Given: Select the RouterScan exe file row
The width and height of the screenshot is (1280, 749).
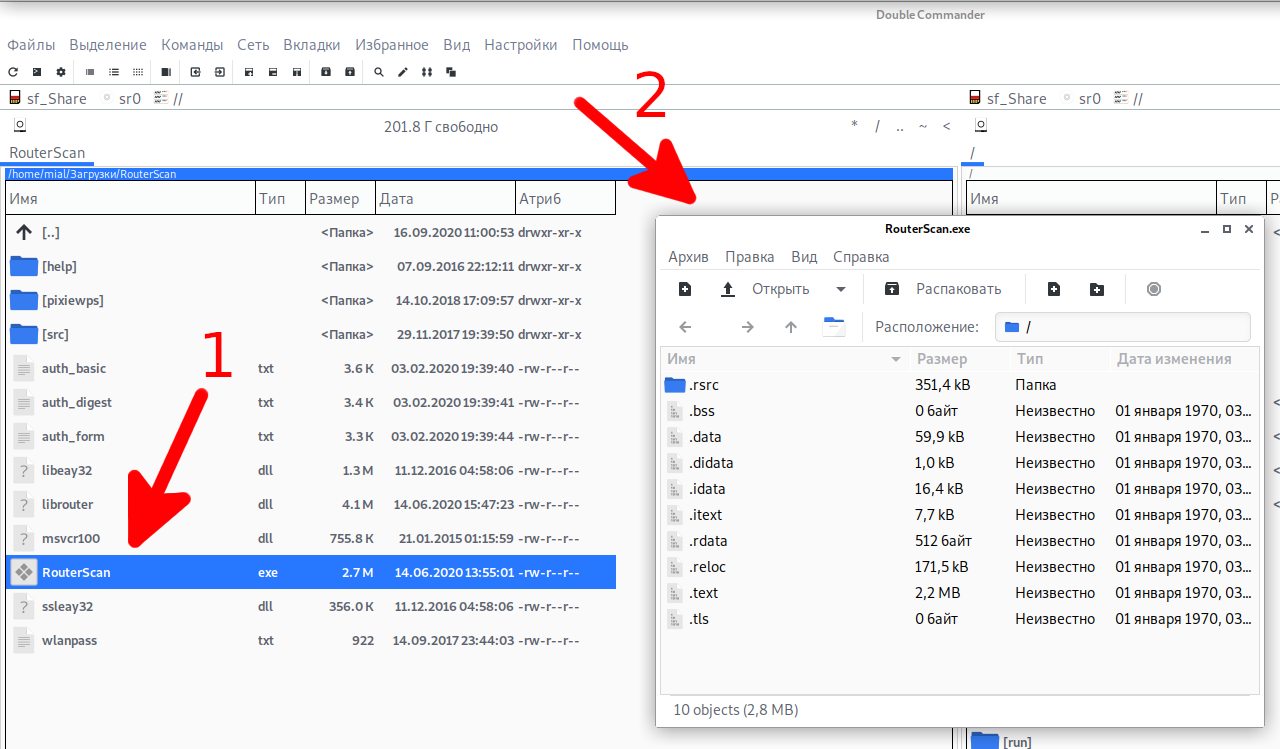Looking at the screenshot, I should [x=311, y=572].
